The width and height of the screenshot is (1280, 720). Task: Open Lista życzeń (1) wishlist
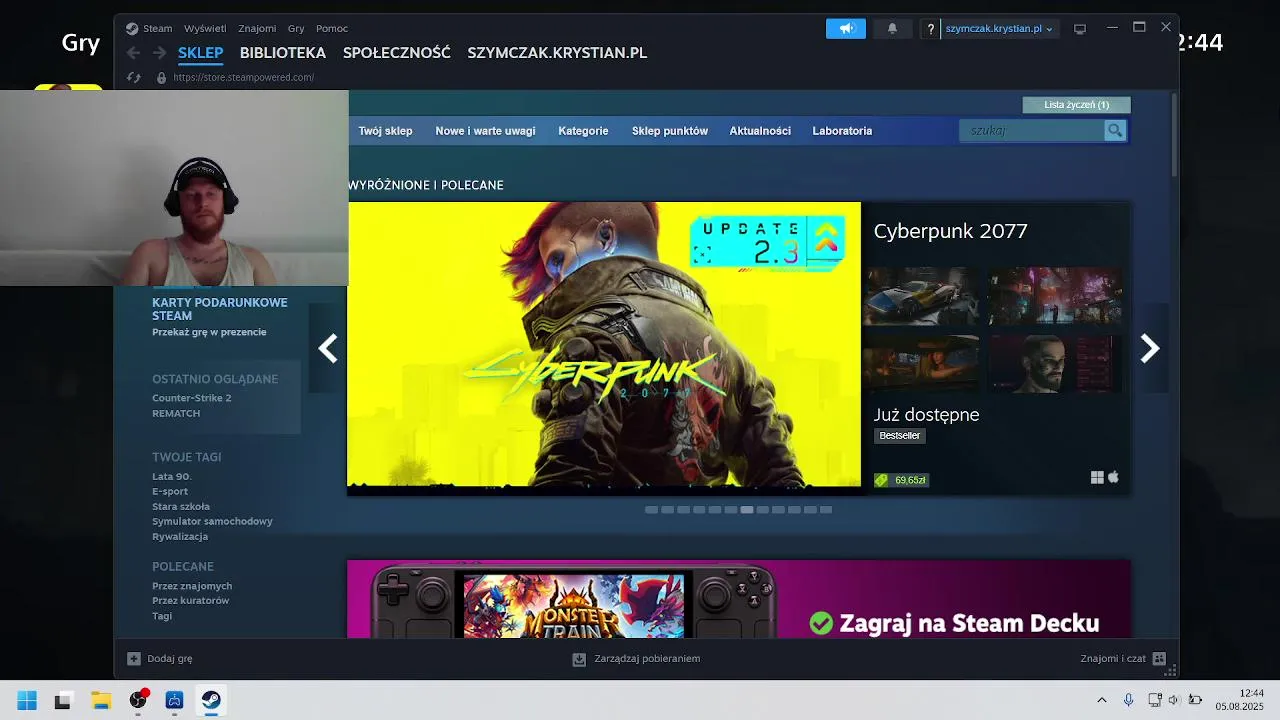click(x=1076, y=105)
